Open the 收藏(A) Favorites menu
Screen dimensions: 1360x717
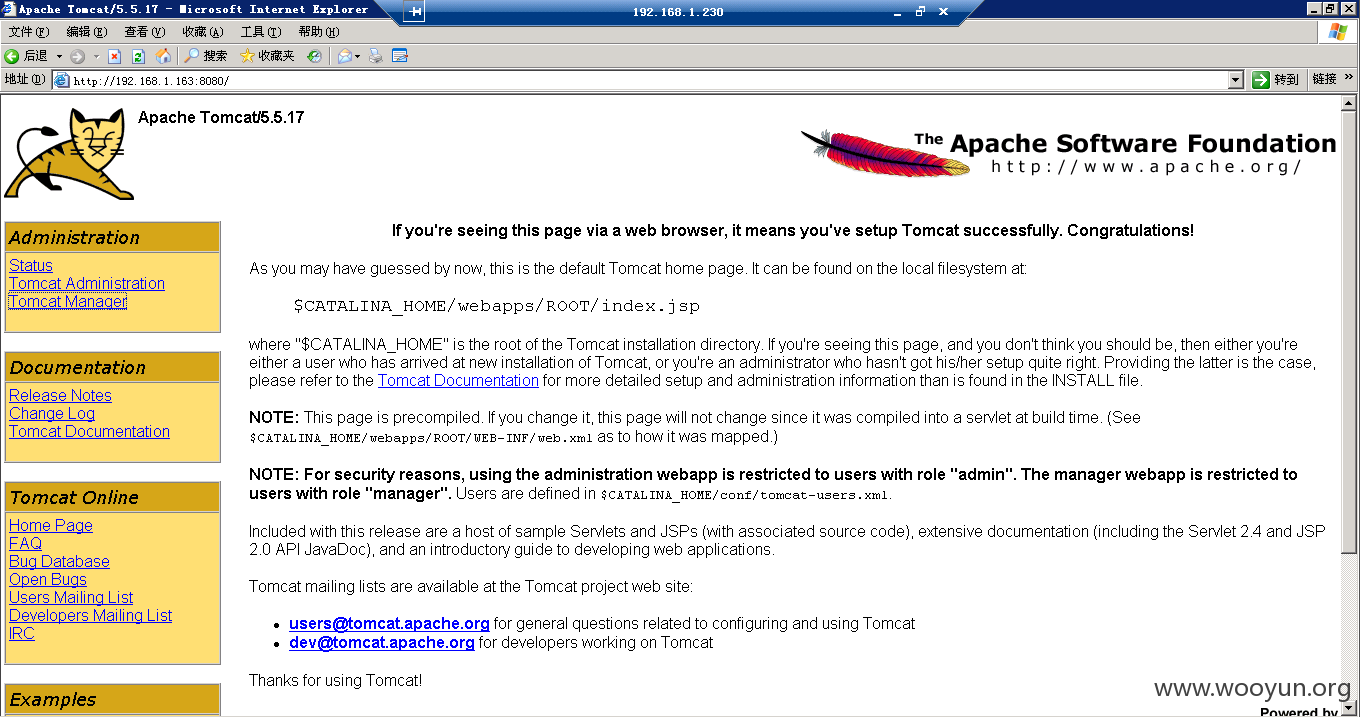[202, 32]
